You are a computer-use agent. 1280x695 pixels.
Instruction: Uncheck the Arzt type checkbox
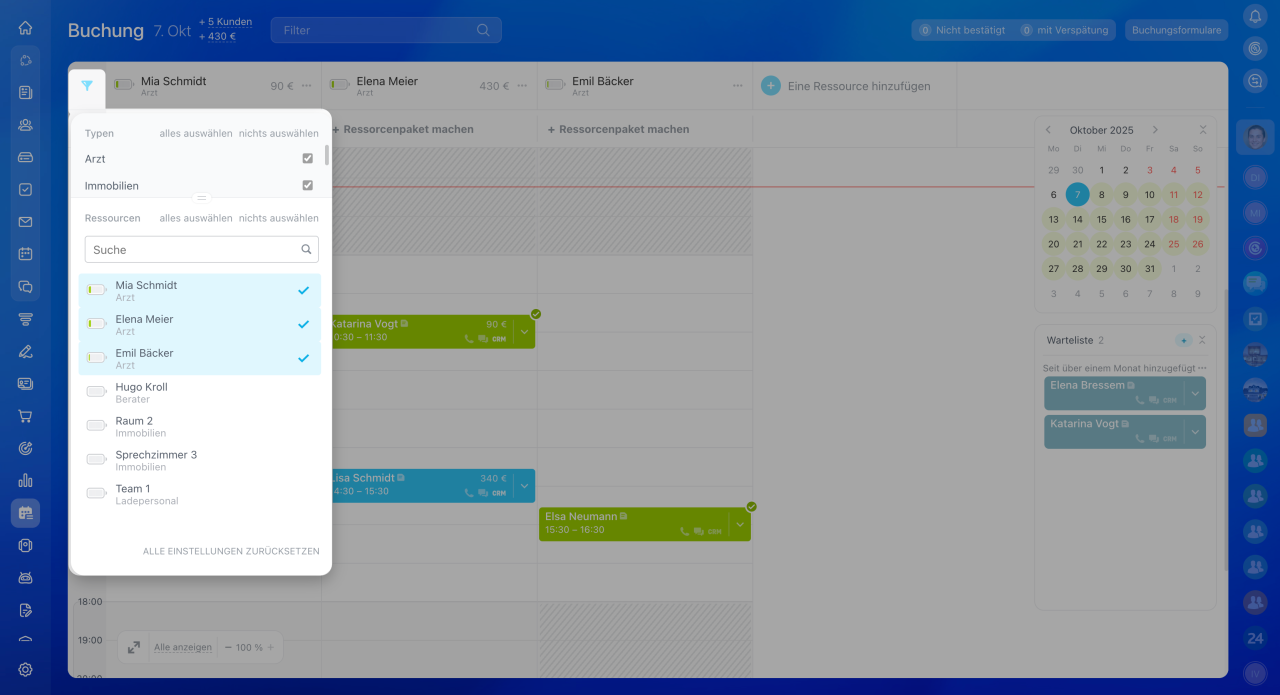pos(308,158)
